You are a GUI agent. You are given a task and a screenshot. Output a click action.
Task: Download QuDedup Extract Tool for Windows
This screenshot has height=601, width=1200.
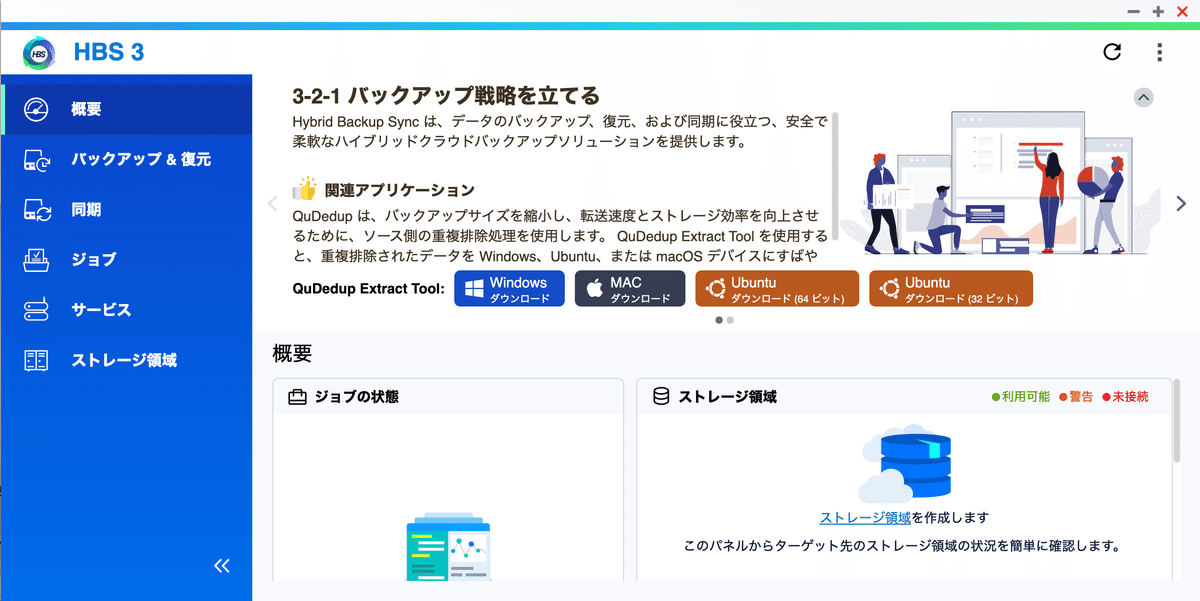tap(509, 289)
